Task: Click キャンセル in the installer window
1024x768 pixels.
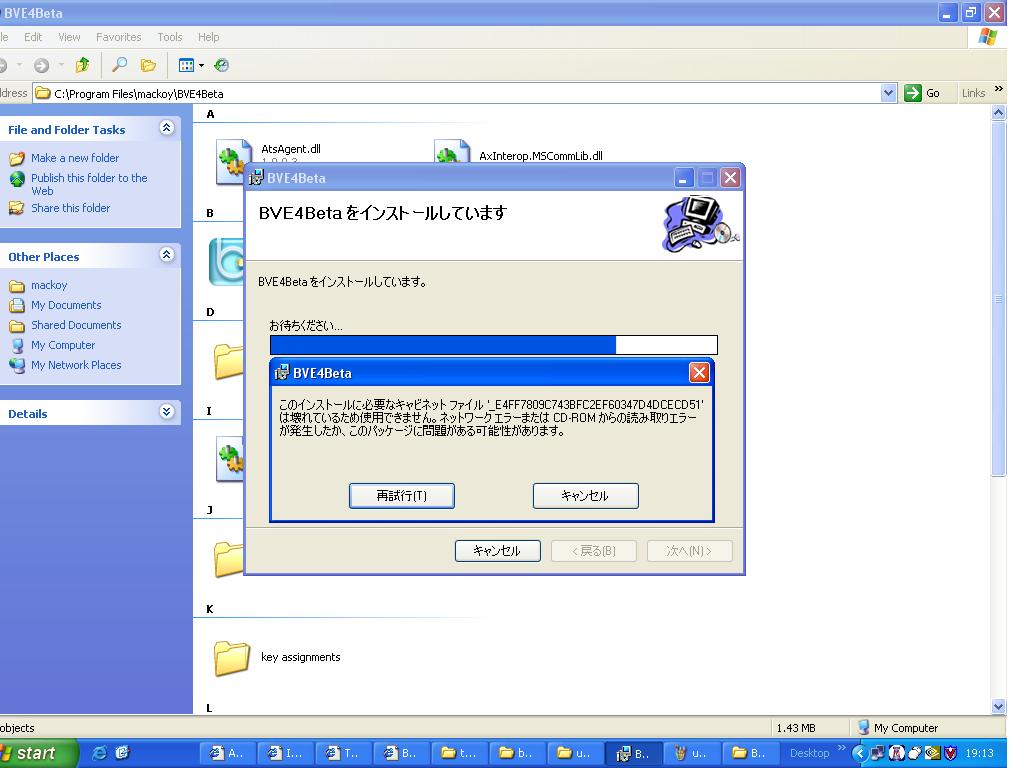Action: pyautogui.click(x=497, y=551)
